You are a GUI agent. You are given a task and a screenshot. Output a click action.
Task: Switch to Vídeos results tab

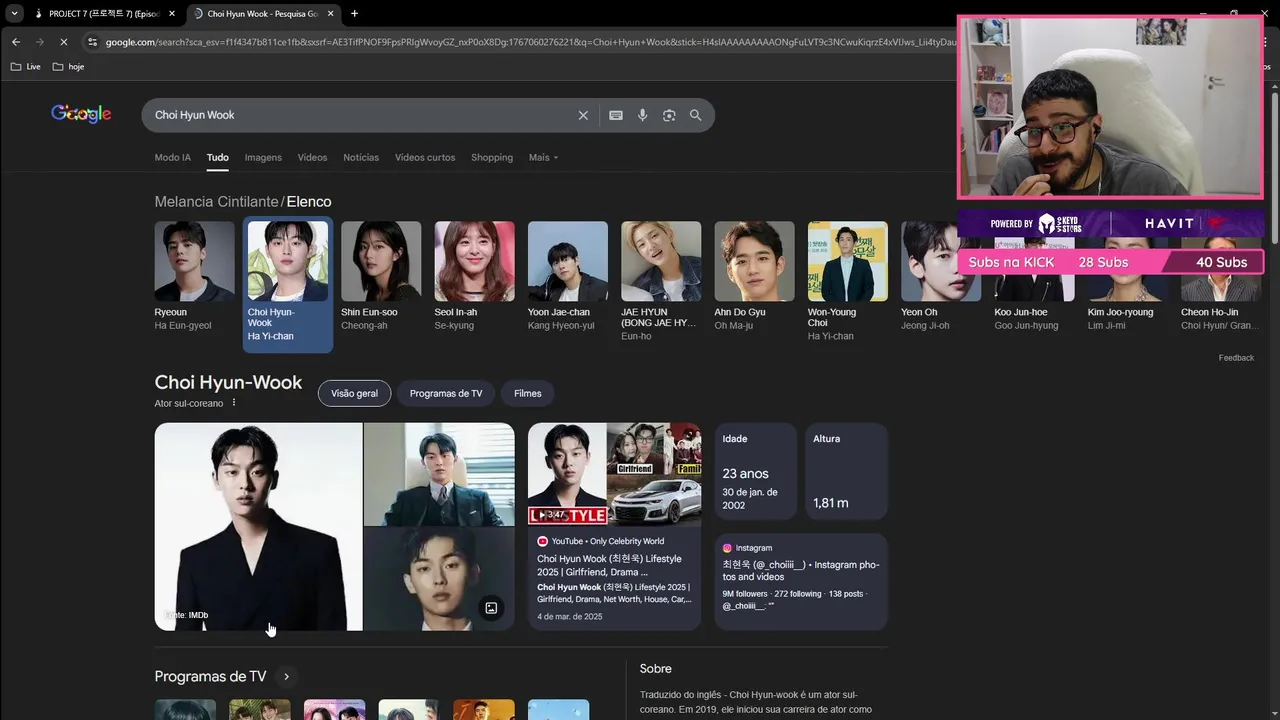(312, 157)
